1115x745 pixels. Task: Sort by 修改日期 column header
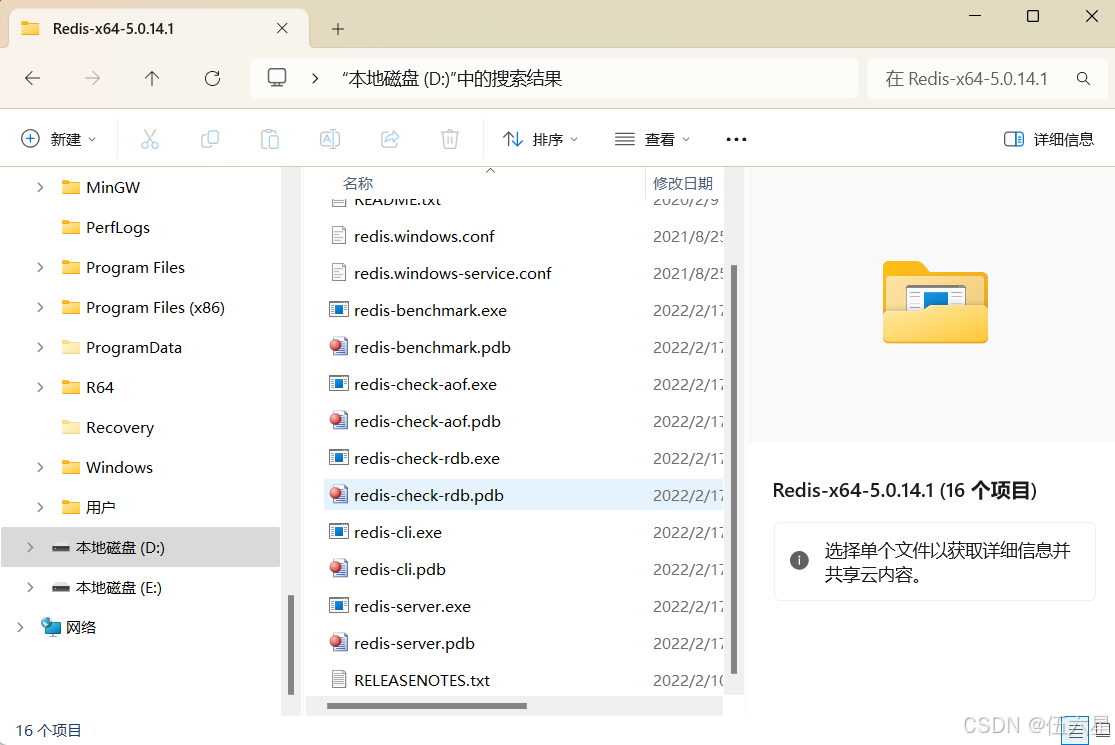point(683,183)
